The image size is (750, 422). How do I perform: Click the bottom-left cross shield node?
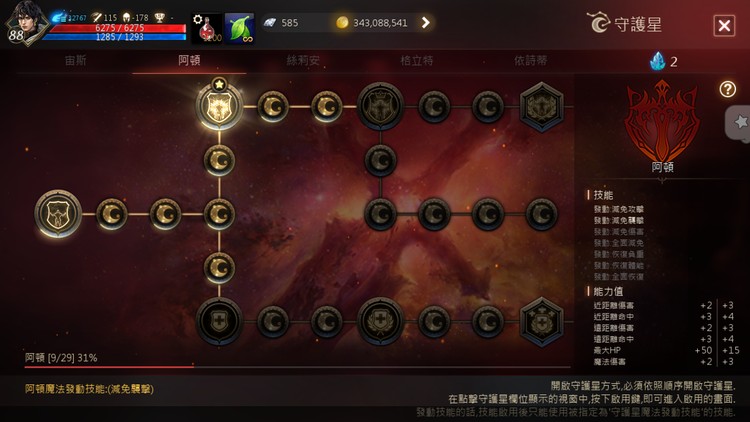[x=219, y=321]
